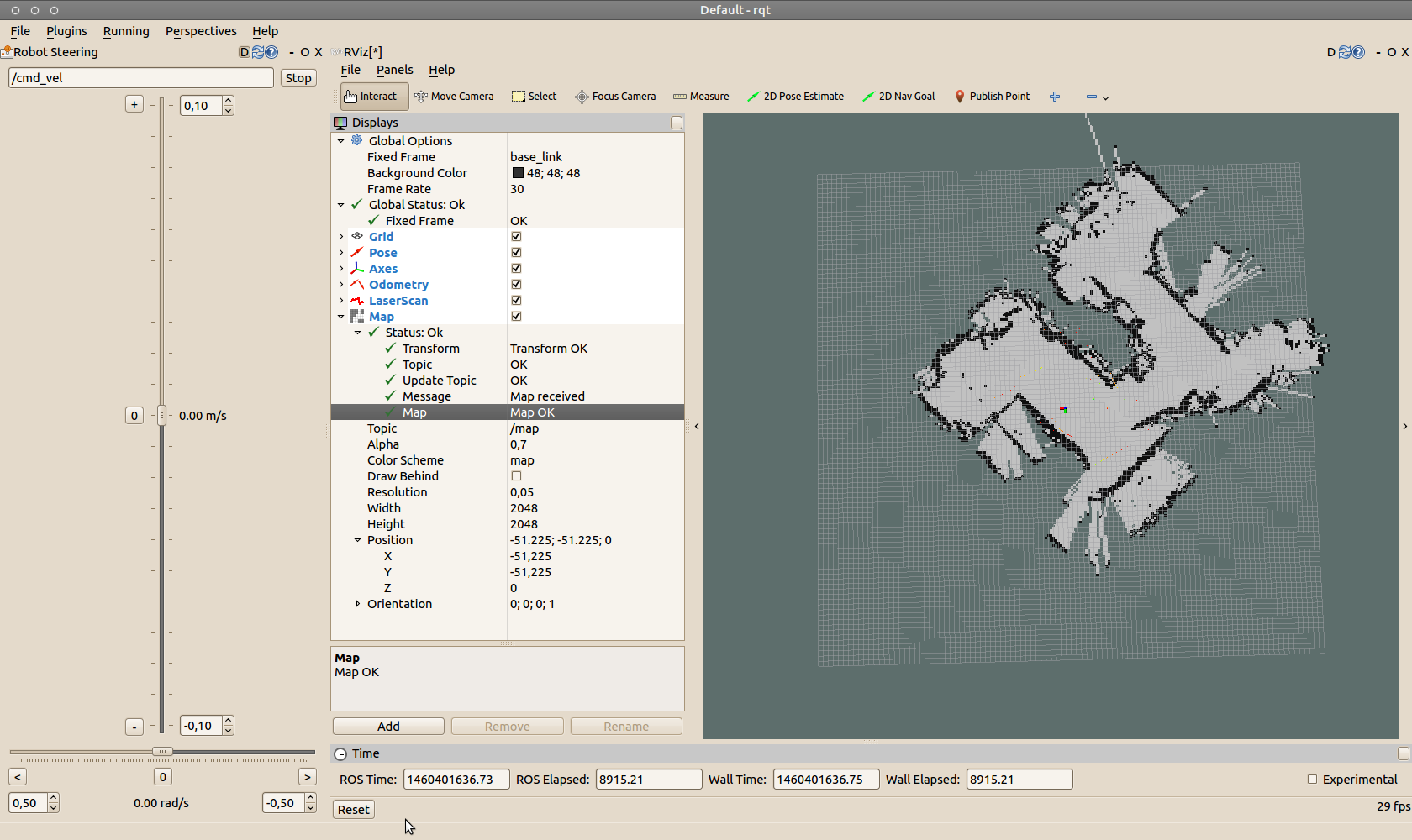Image resolution: width=1412 pixels, height=840 pixels.
Task: Click the Background Color swatch
Action: click(x=518, y=173)
